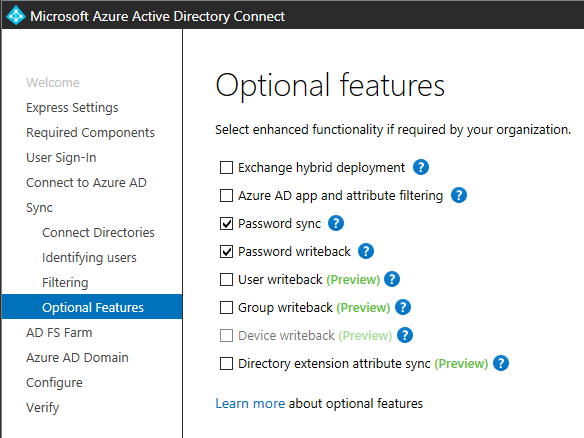Viewport: 584px width, 438px height.
Task: Click the 'Password sync' label text
Action: [x=279, y=223]
